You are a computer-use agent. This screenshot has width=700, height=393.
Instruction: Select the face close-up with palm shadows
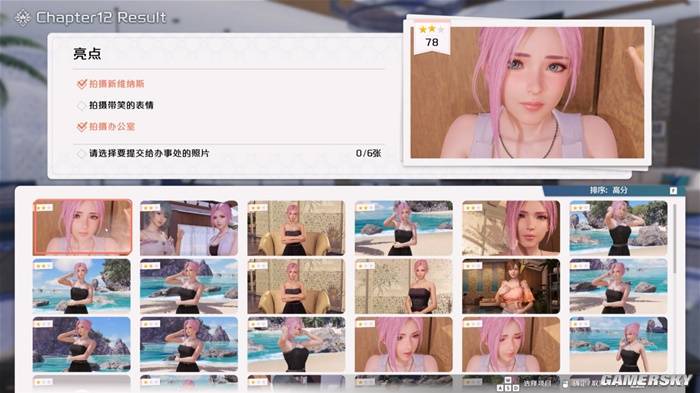(x=511, y=228)
